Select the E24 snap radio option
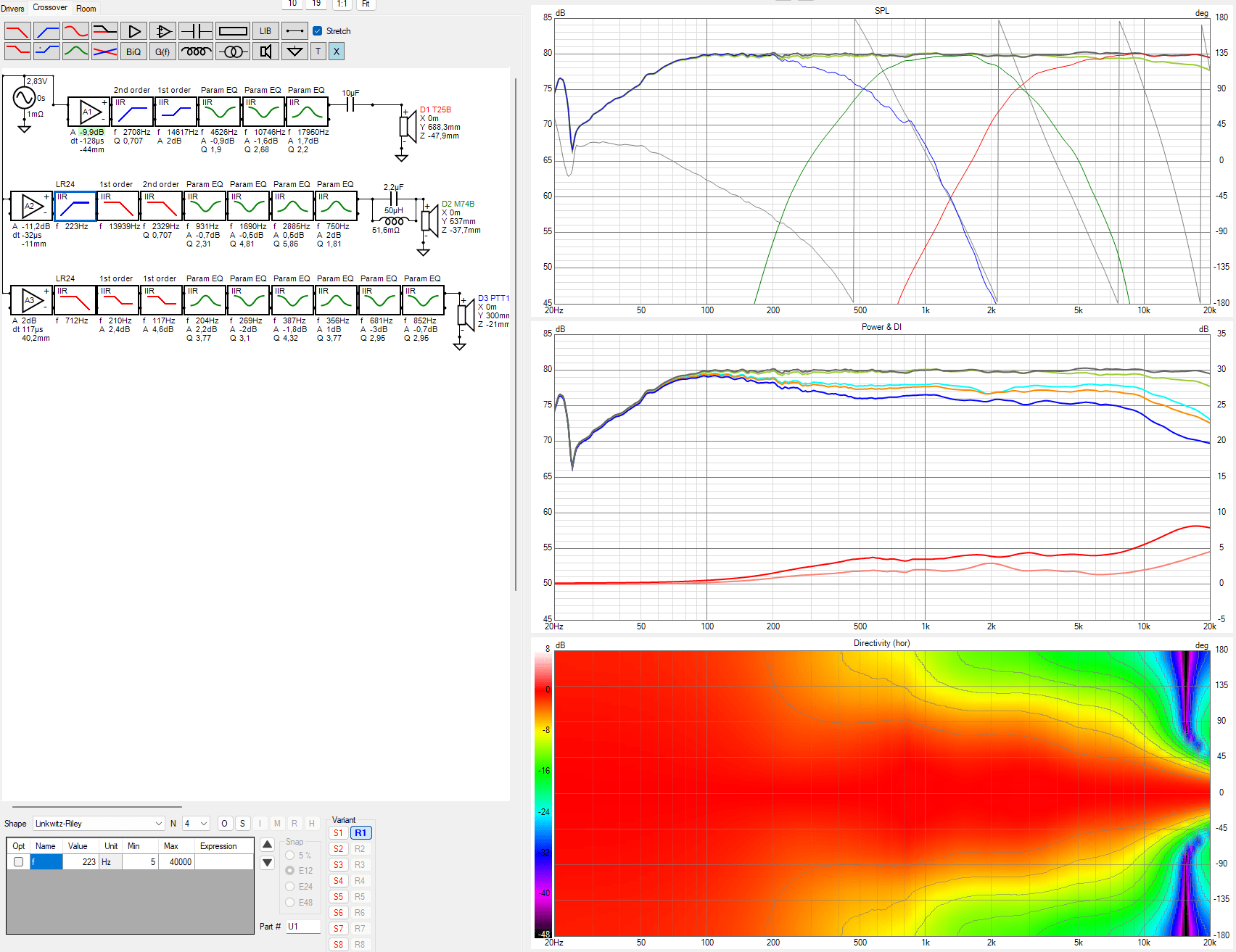The width and height of the screenshot is (1236, 952). tap(290, 887)
